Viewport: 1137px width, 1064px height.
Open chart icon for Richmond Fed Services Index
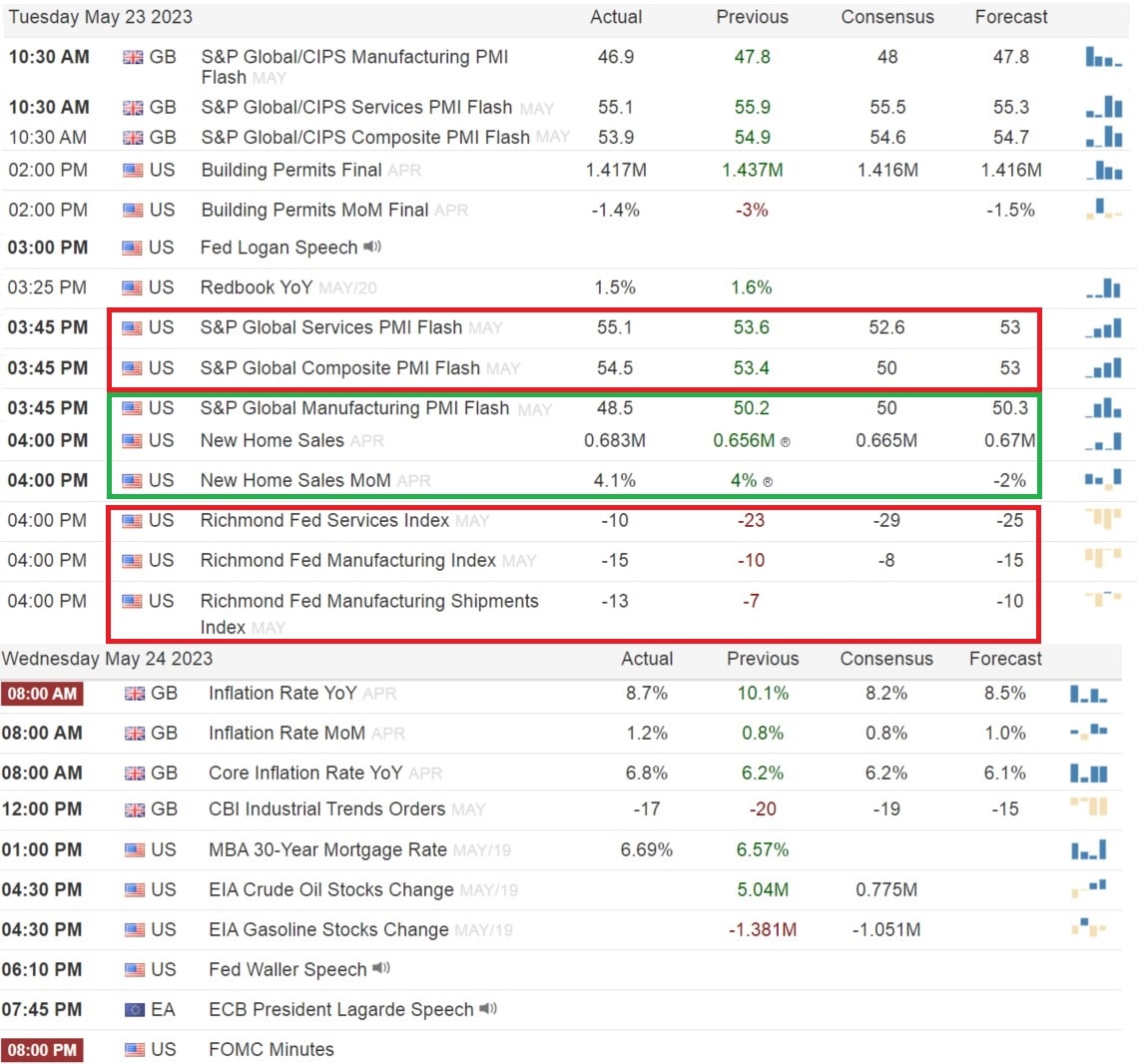(1103, 518)
